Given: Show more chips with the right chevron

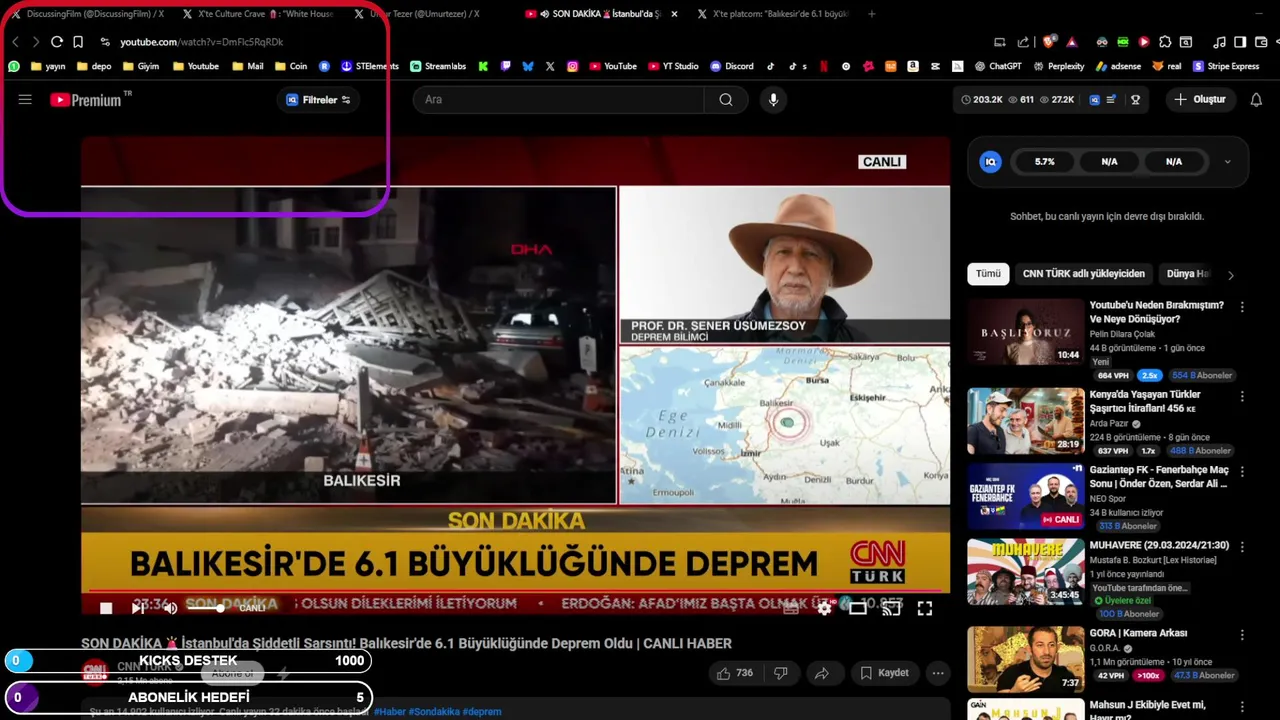Looking at the screenshot, I should tap(1231, 275).
